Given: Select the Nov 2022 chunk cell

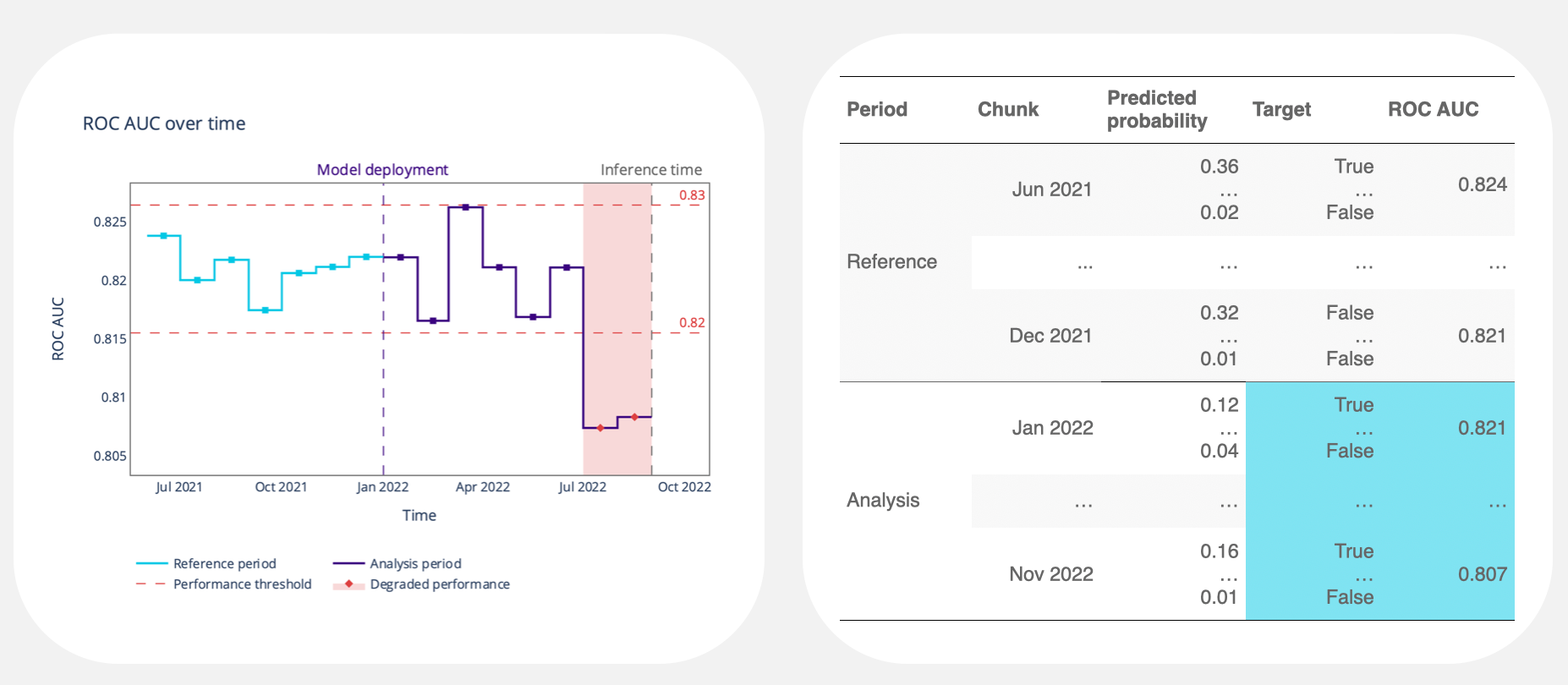Looking at the screenshot, I should pos(1051,574).
